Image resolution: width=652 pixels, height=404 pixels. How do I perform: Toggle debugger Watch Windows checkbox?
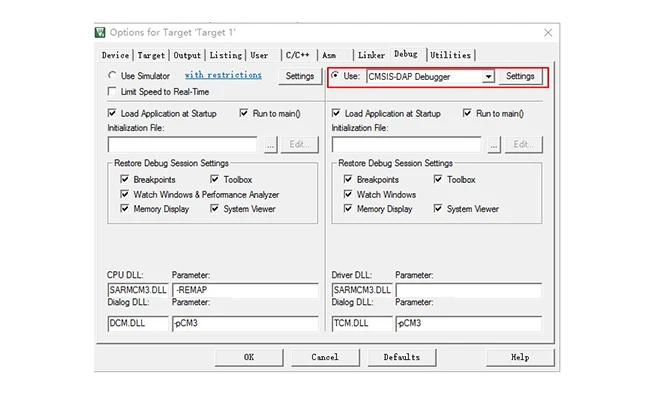348,194
